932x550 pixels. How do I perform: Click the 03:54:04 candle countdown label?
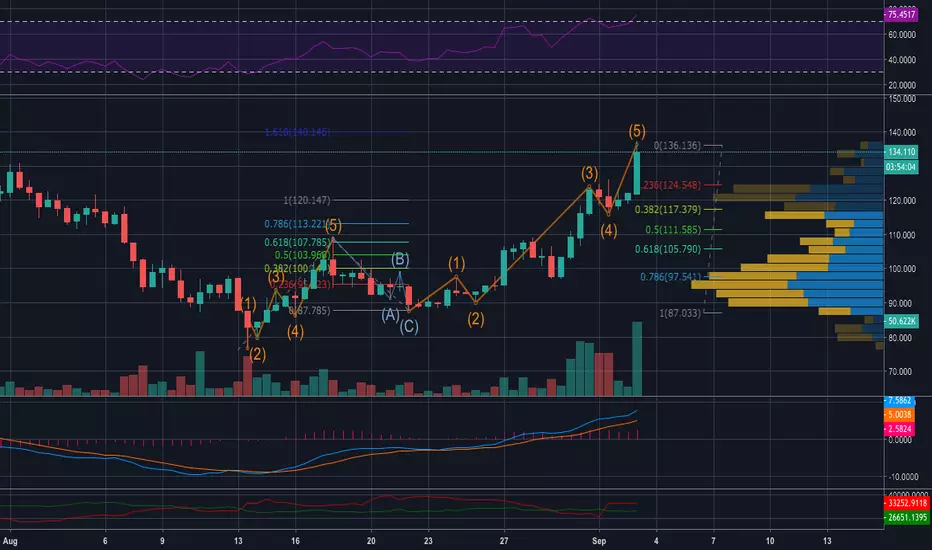[x=901, y=167]
